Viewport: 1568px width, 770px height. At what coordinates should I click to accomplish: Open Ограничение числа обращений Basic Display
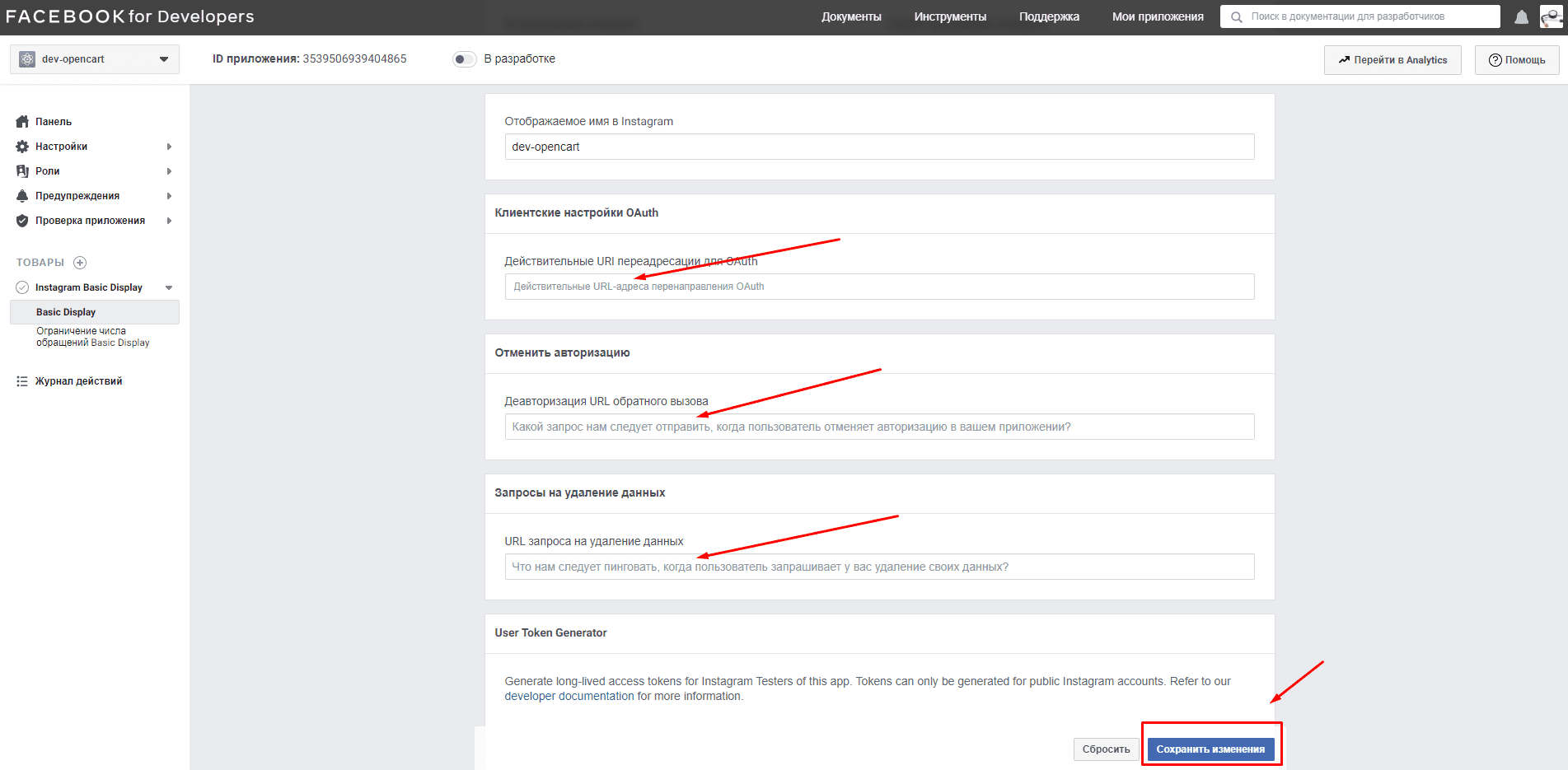tap(93, 337)
